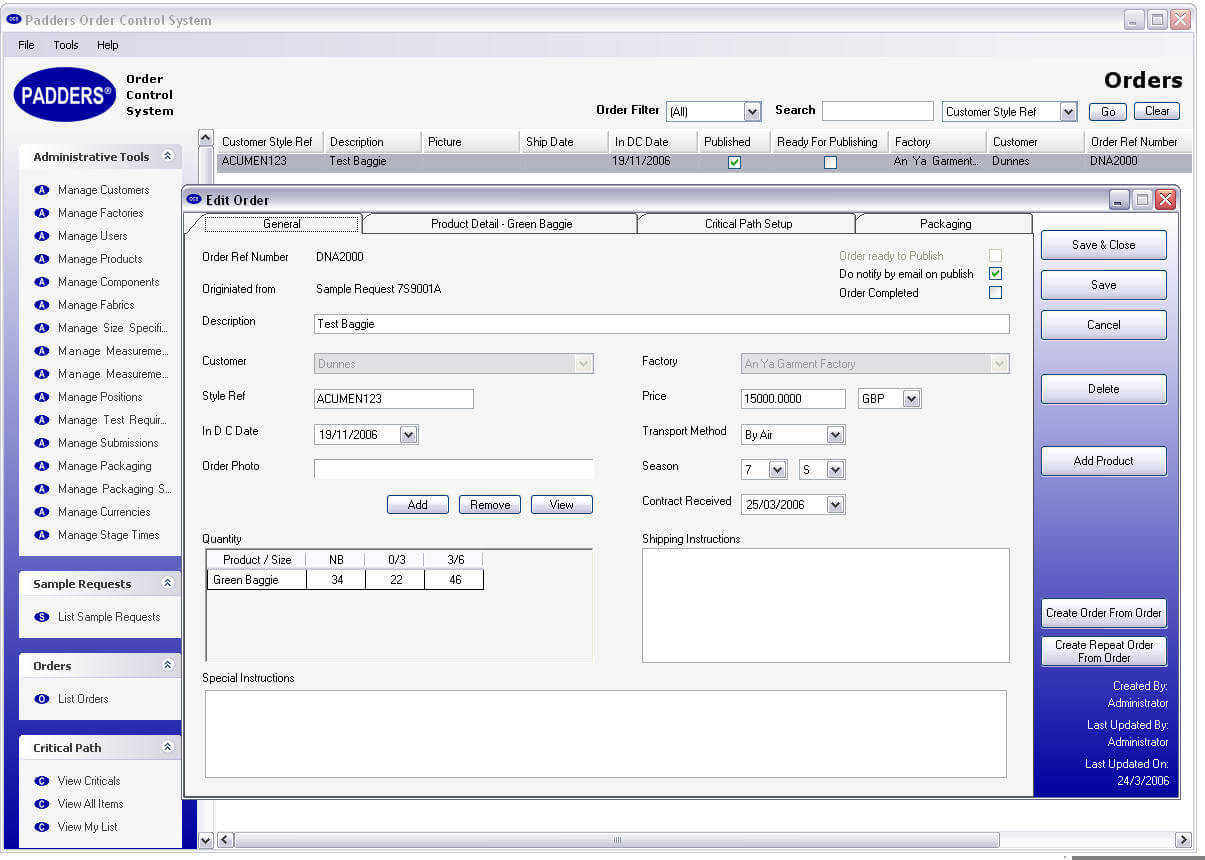Click the icon beside Manage Size Specifi...
The height and width of the screenshot is (860, 1205).
point(42,328)
